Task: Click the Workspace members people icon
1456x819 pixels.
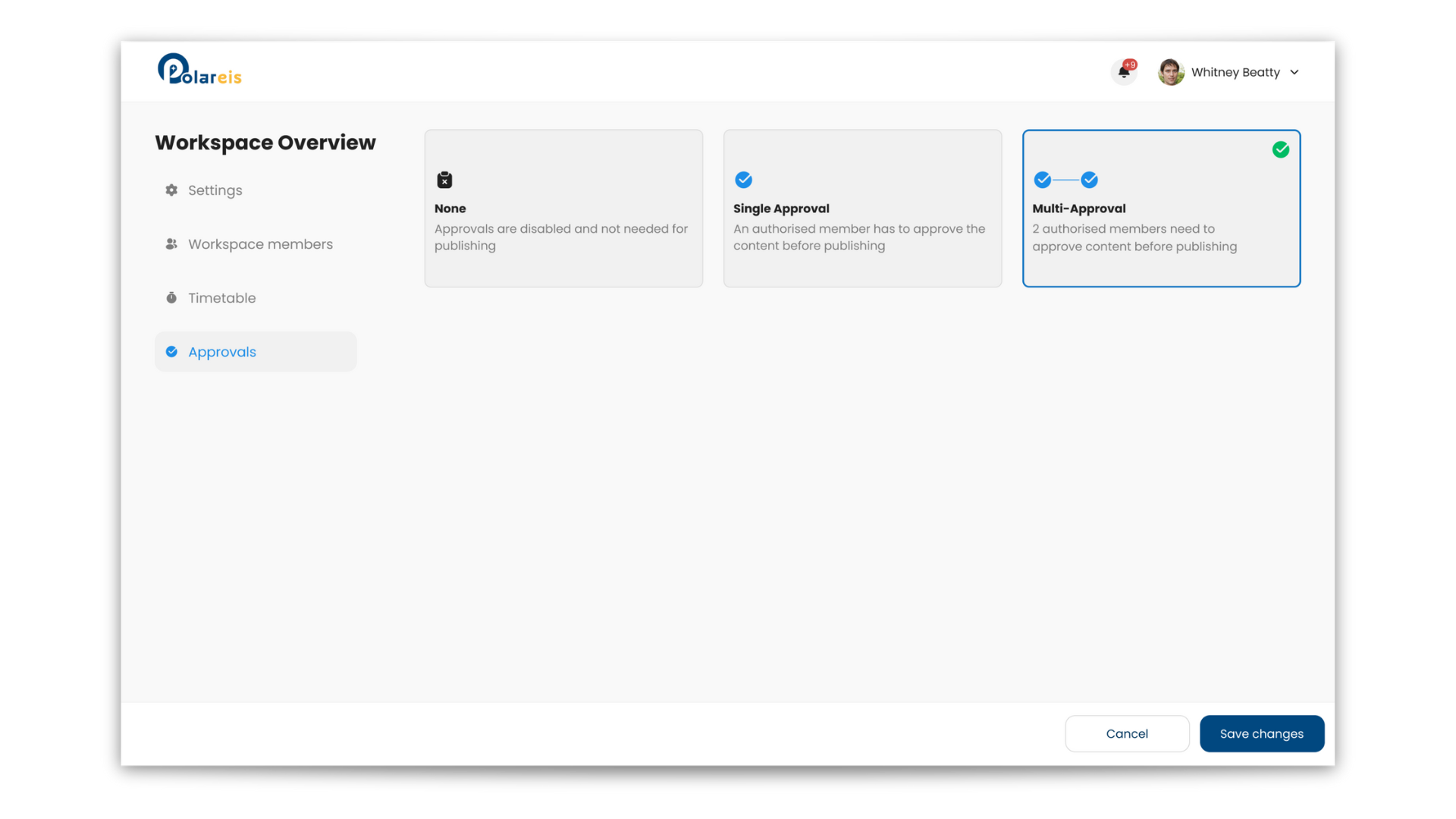Action: [171, 244]
